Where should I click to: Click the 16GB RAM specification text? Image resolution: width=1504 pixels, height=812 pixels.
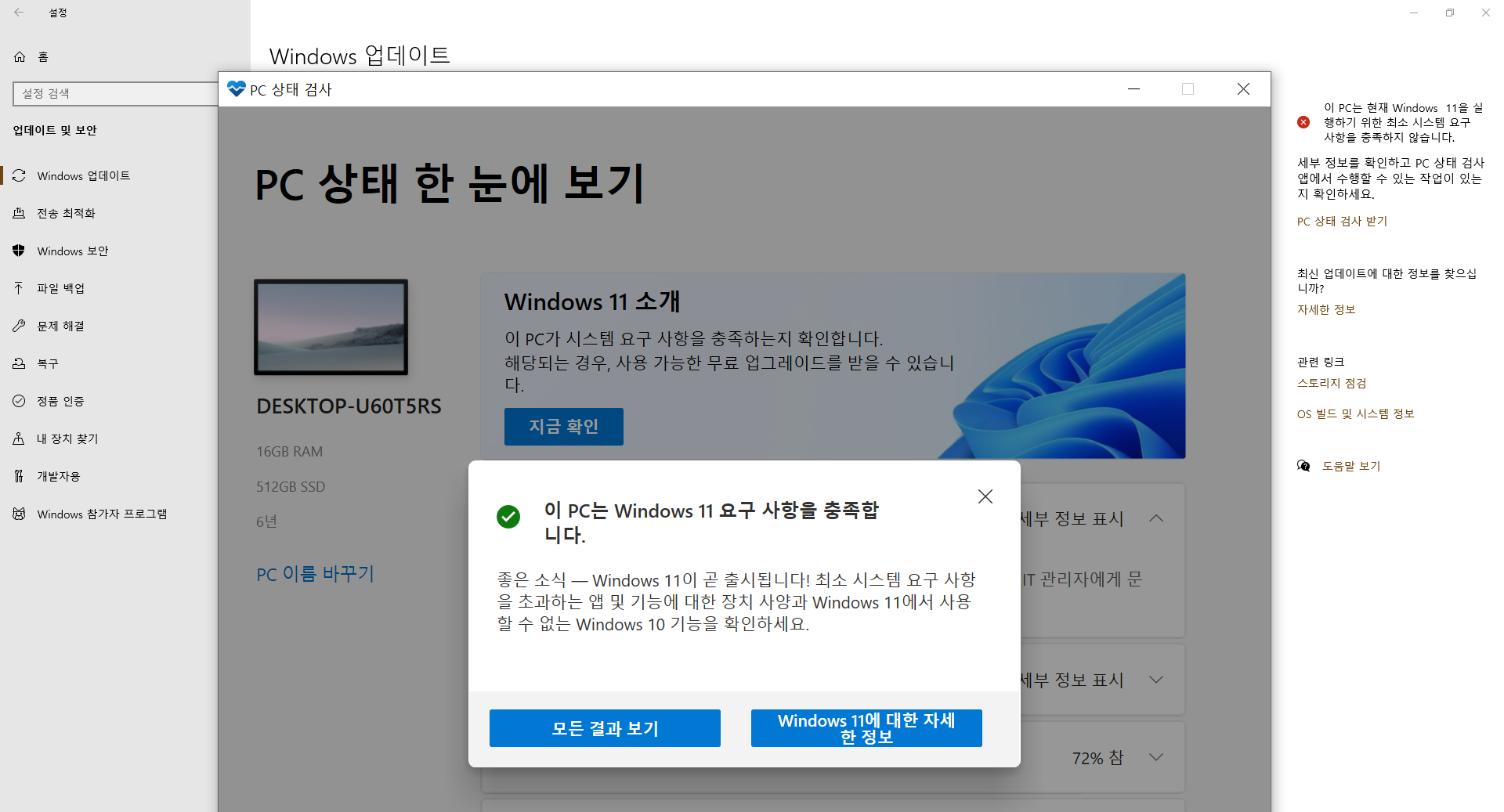tap(289, 452)
